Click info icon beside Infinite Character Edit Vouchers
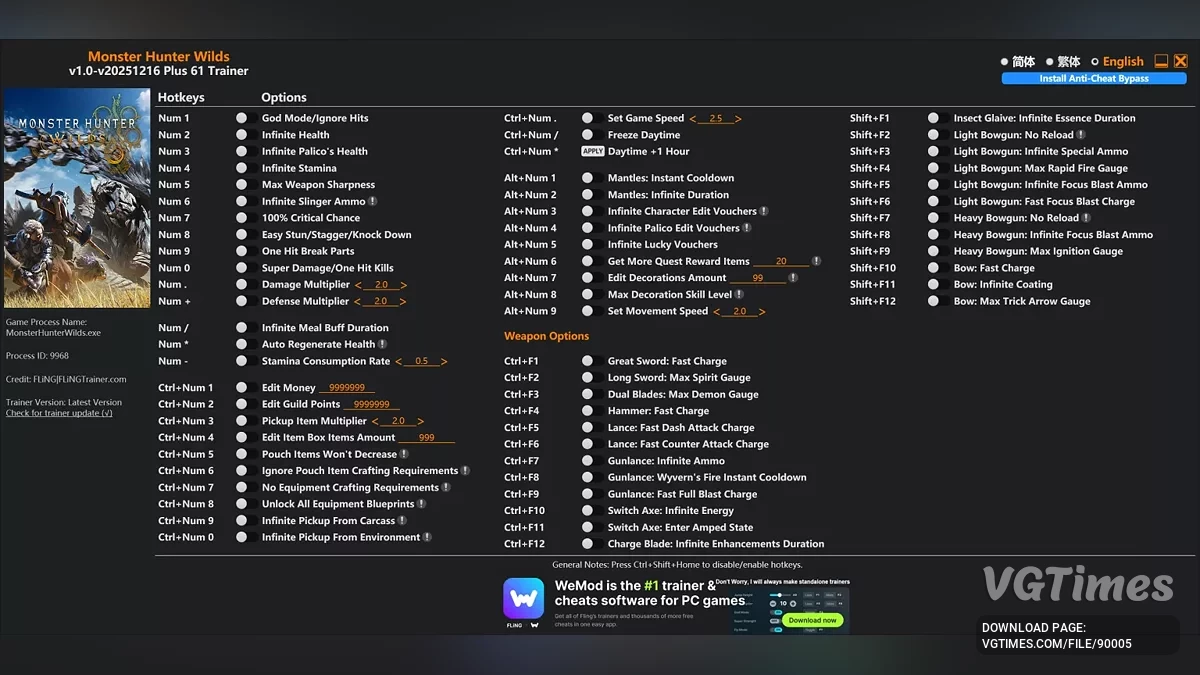Image resolution: width=1200 pixels, height=675 pixels. pos(764,211)
